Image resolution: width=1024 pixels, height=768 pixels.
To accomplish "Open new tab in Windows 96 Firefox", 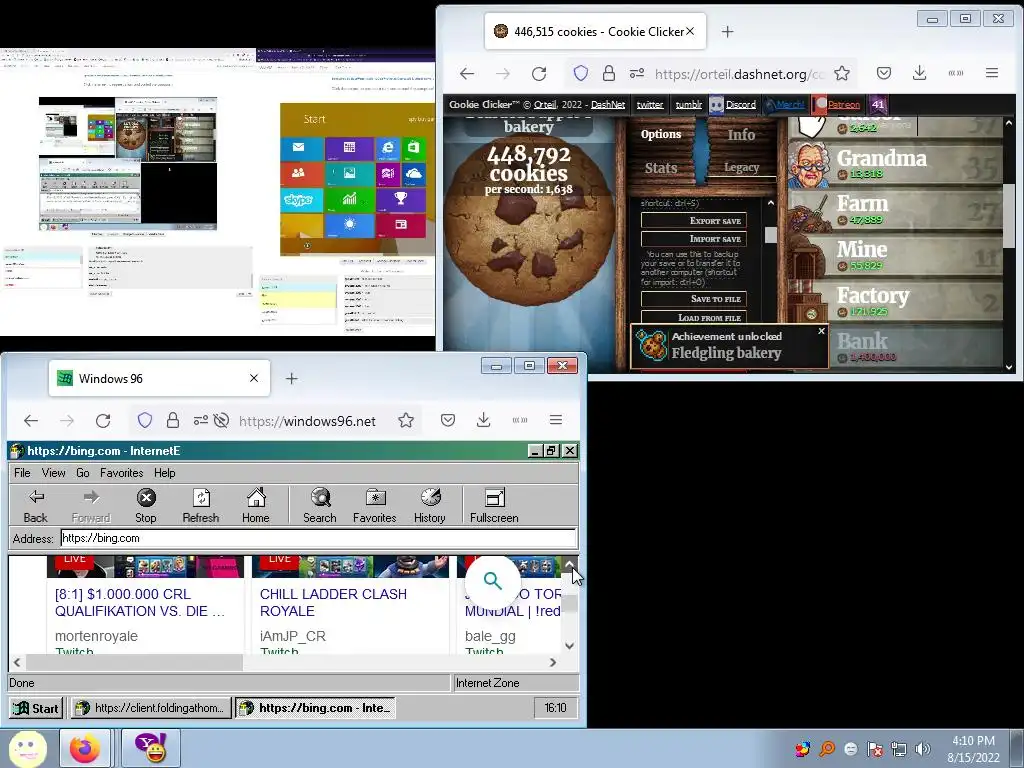I will [x=291, y=378].
